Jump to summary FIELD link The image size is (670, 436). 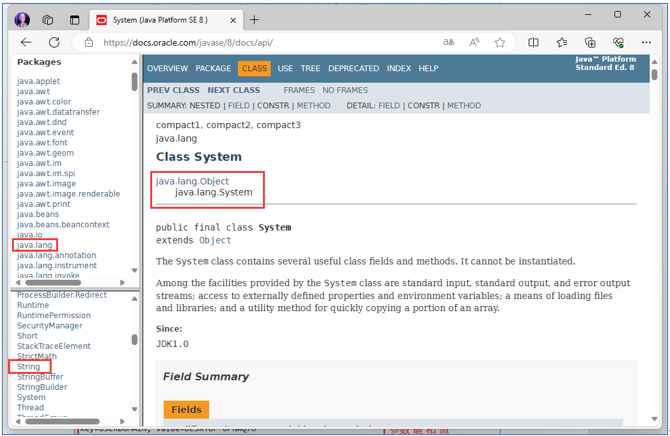tap(239, 106)
